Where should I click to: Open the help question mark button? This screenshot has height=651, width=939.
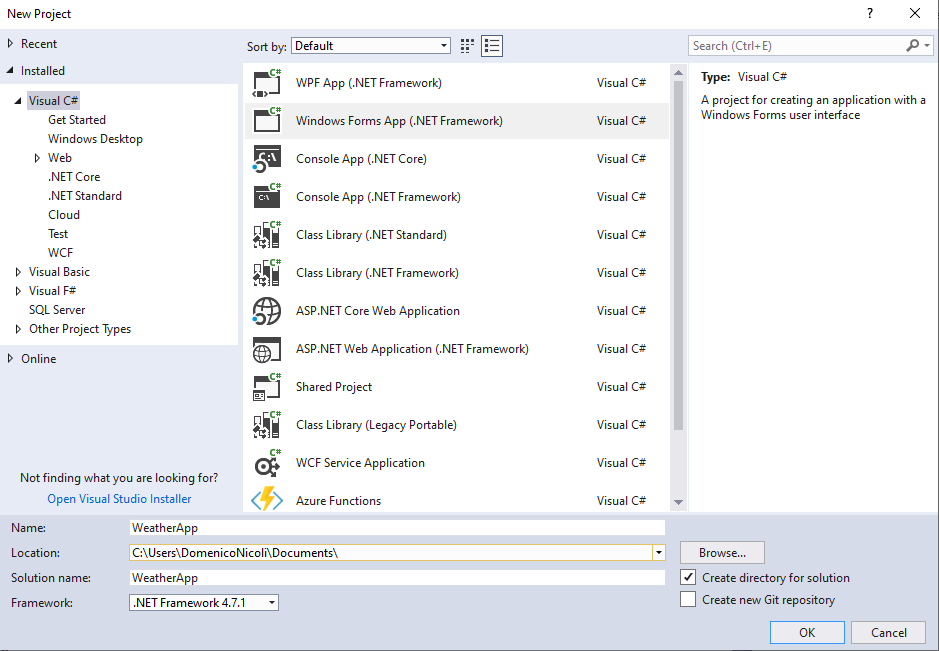[x=870, y=13]
